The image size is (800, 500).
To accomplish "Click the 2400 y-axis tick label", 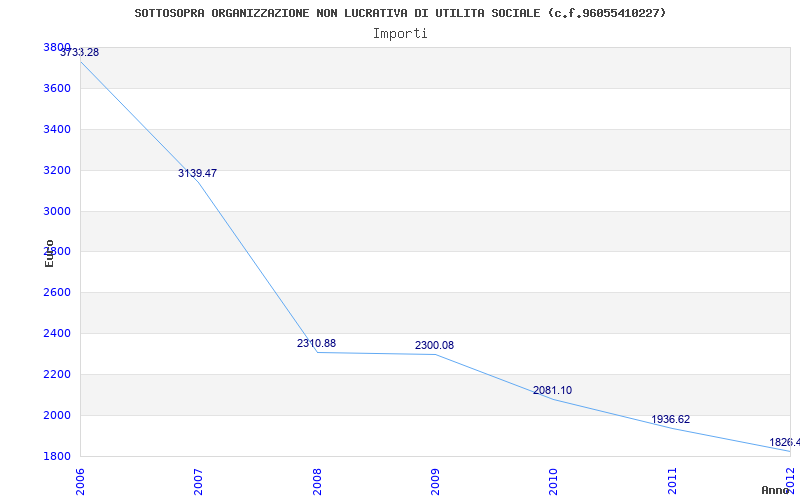I will click(57, 333).
